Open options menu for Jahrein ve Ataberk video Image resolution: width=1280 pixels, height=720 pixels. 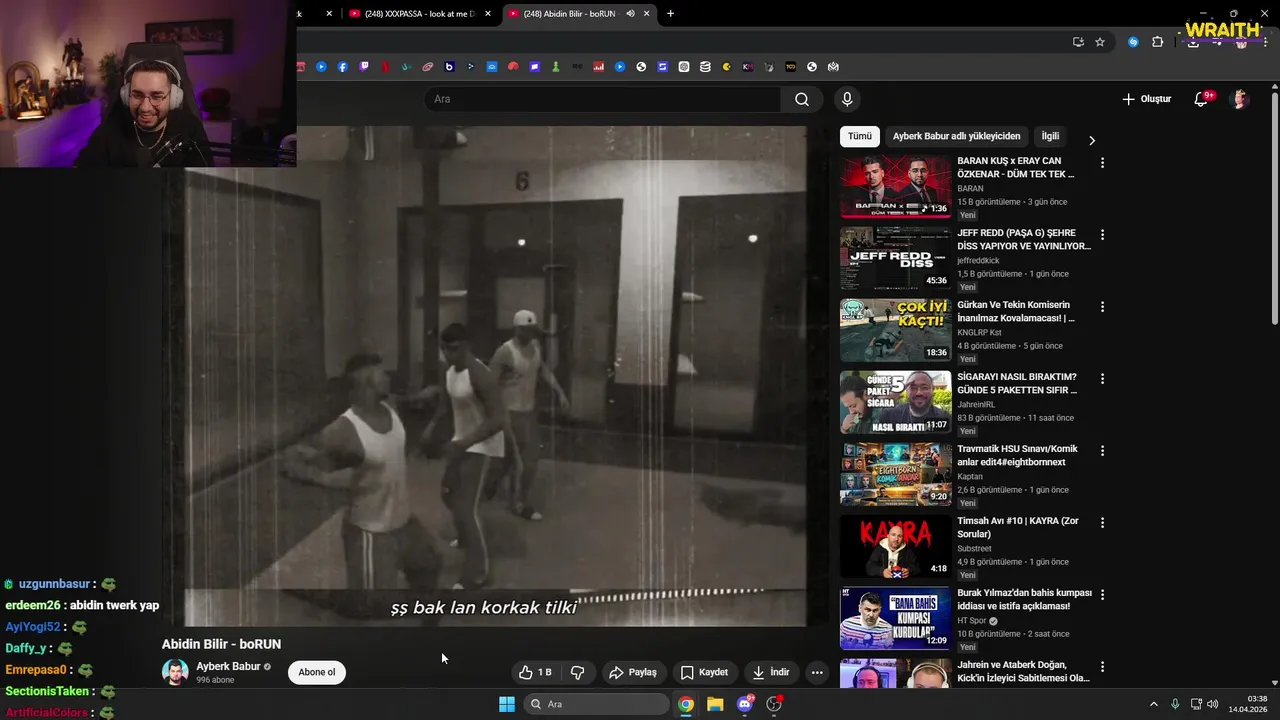[x=1102, y=667]
